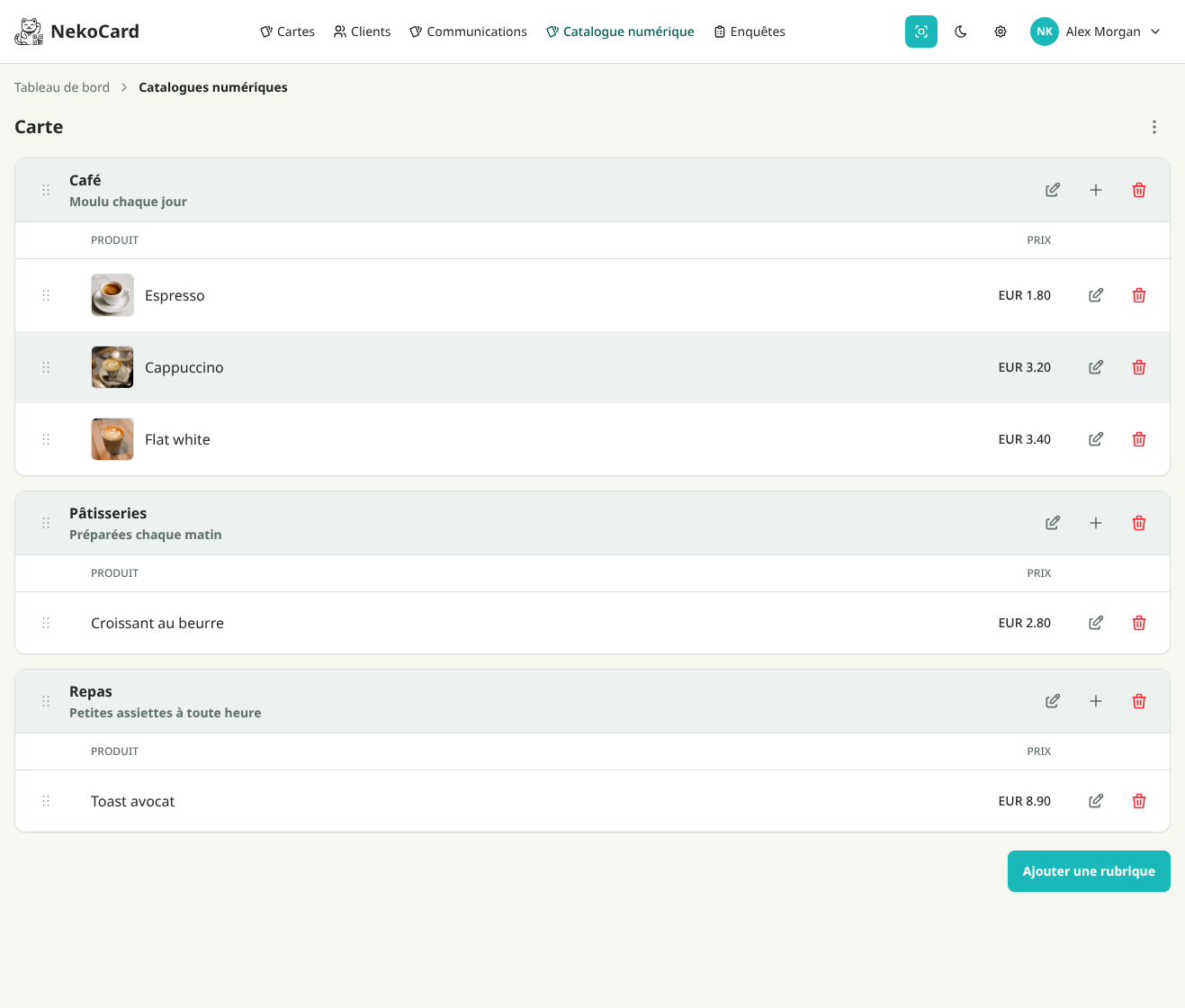
Task: Add a product to Café section
Action: click(1096, 190)
